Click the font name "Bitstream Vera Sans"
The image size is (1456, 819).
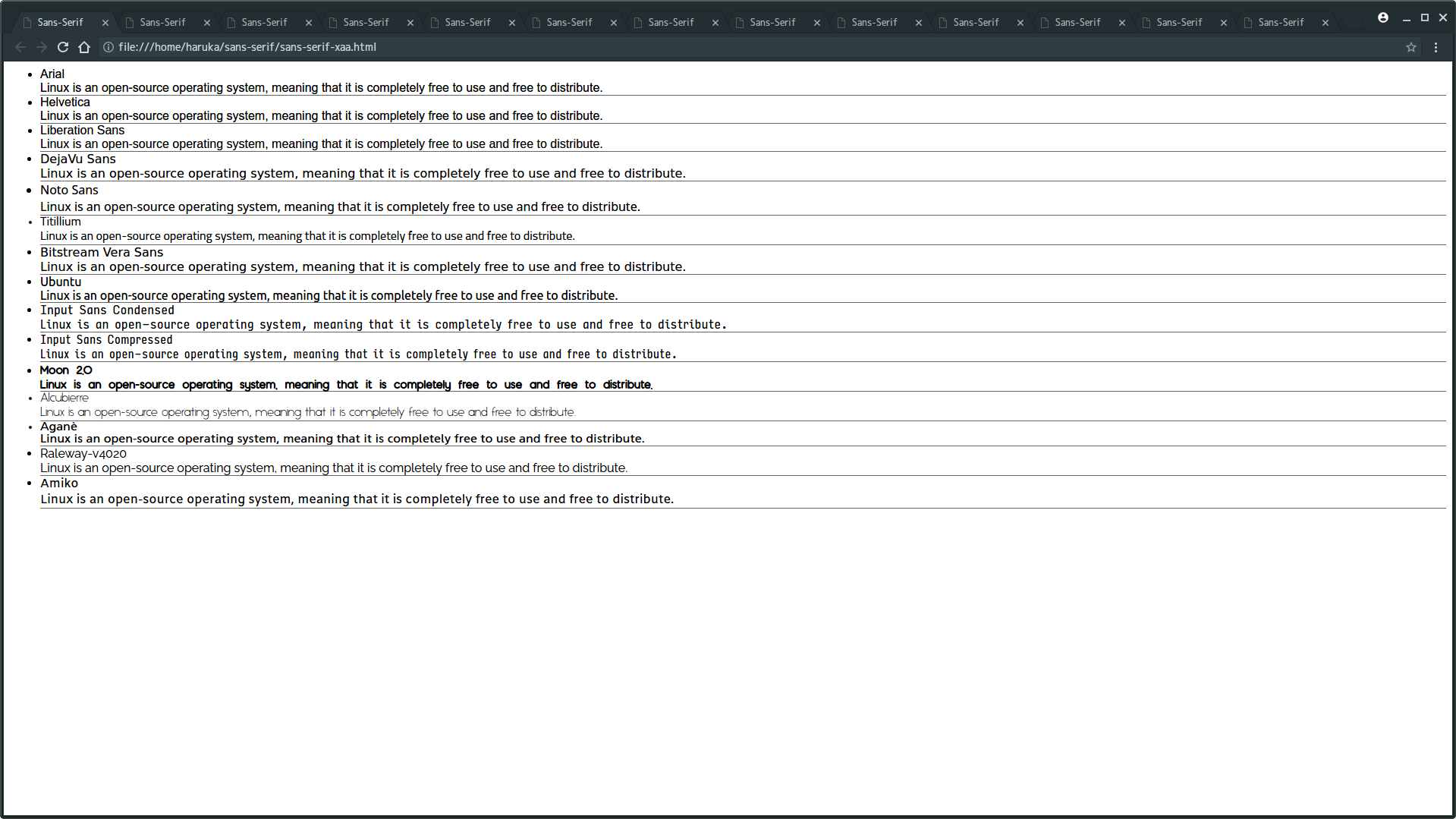(102, 252)
